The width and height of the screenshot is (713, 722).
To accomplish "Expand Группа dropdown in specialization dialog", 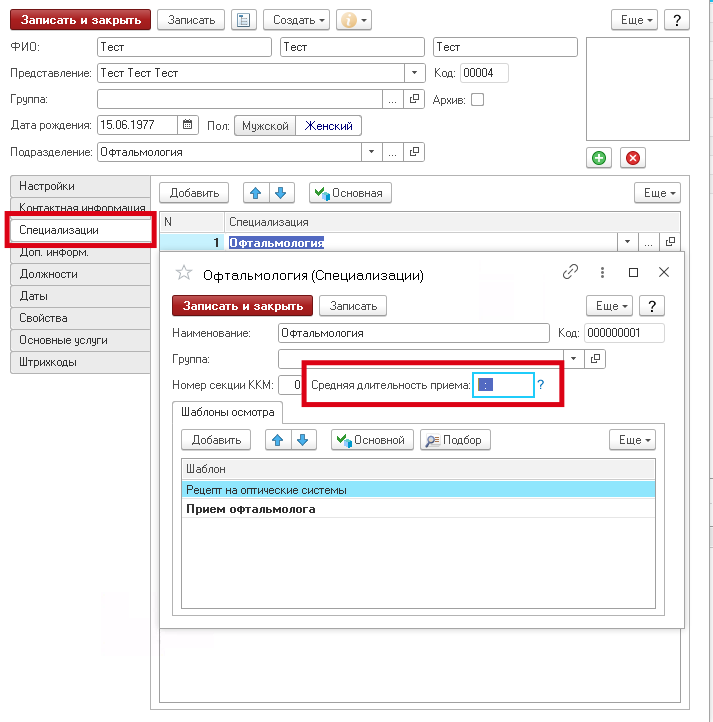I will tap(574, 358).
